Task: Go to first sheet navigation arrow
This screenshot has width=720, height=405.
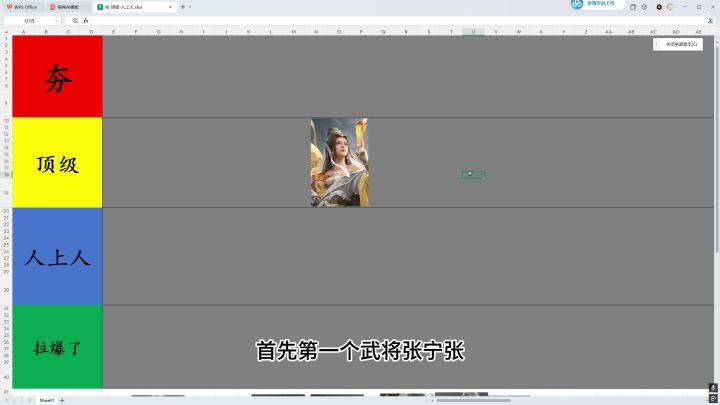Action: pos(6,400)
